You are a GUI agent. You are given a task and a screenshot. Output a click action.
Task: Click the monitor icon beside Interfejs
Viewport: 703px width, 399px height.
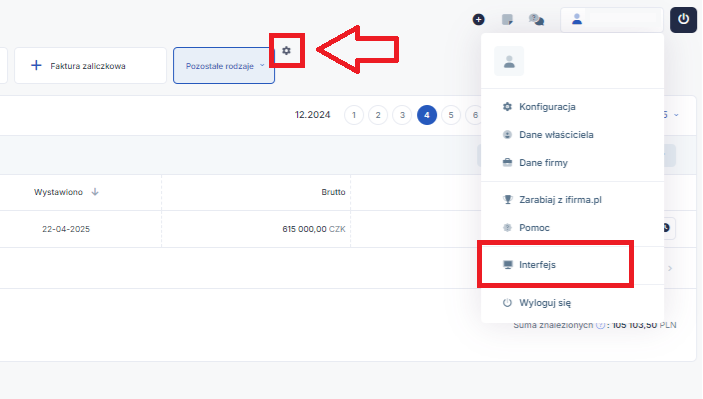coord(508,265)
